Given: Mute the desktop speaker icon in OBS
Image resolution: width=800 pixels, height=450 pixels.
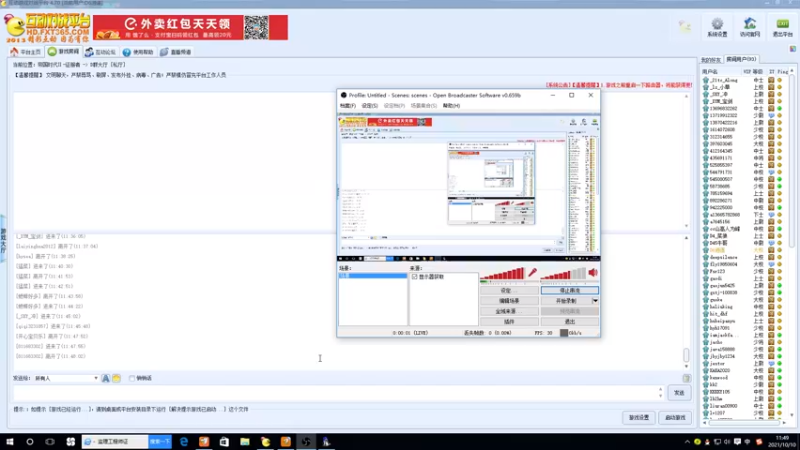Looking at the screenshot, I should [593, 273].
